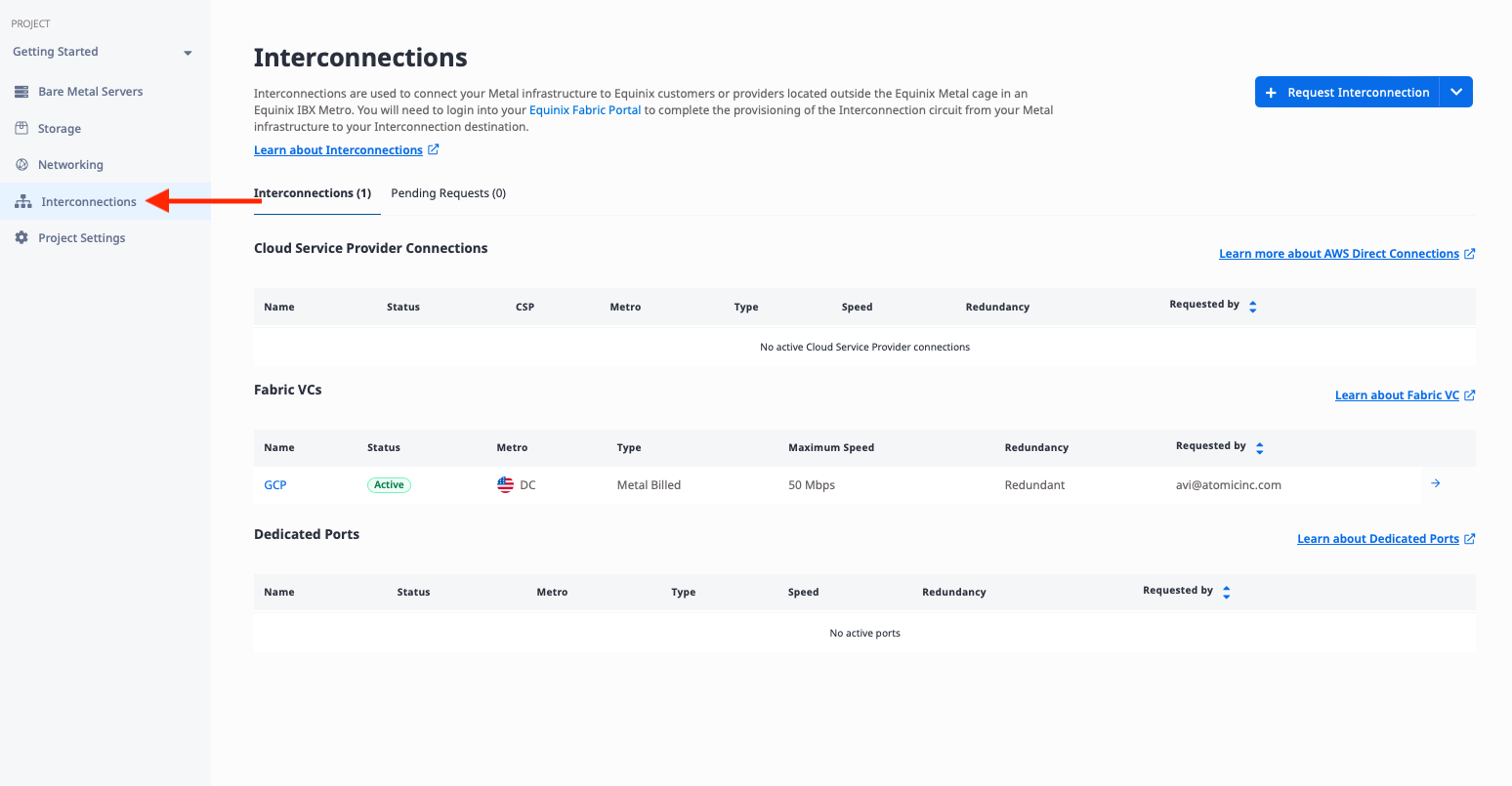Click external icon beside AWS Direct Connections link
The height and width of the screenshot is (786, 1512).
click(x=1470, y=254)
